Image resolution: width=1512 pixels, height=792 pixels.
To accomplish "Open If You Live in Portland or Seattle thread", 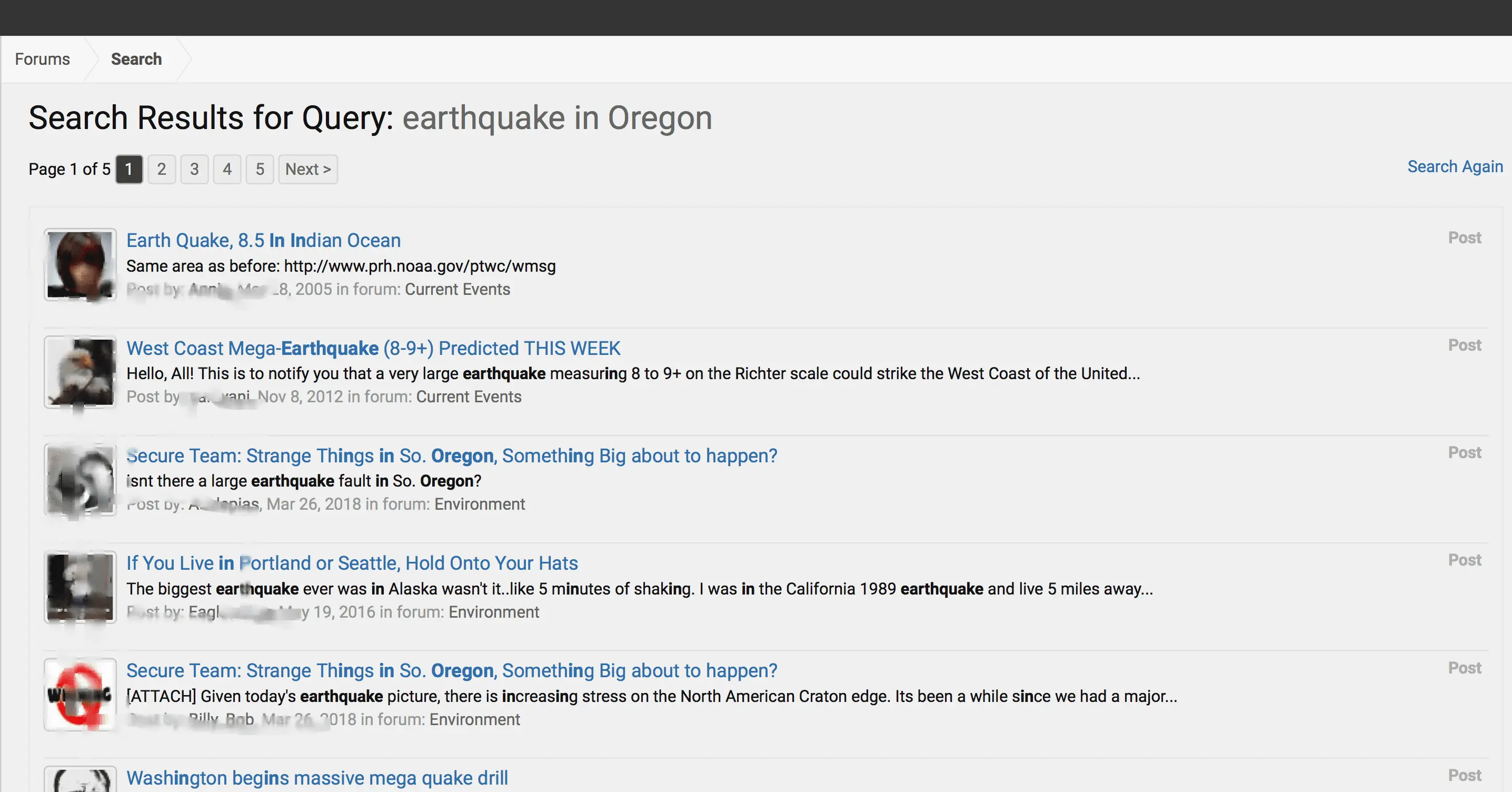I will [352, 563].
